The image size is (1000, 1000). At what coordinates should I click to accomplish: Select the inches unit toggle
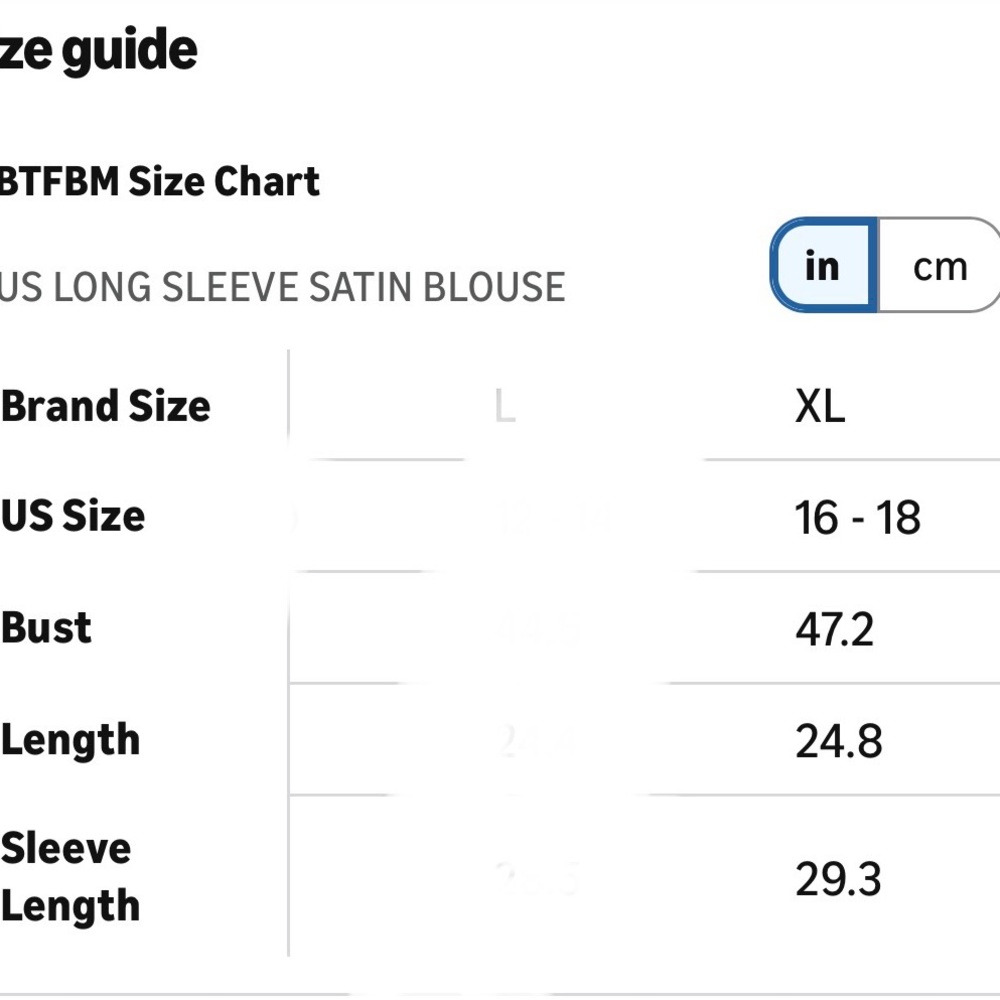pos(823,266)
